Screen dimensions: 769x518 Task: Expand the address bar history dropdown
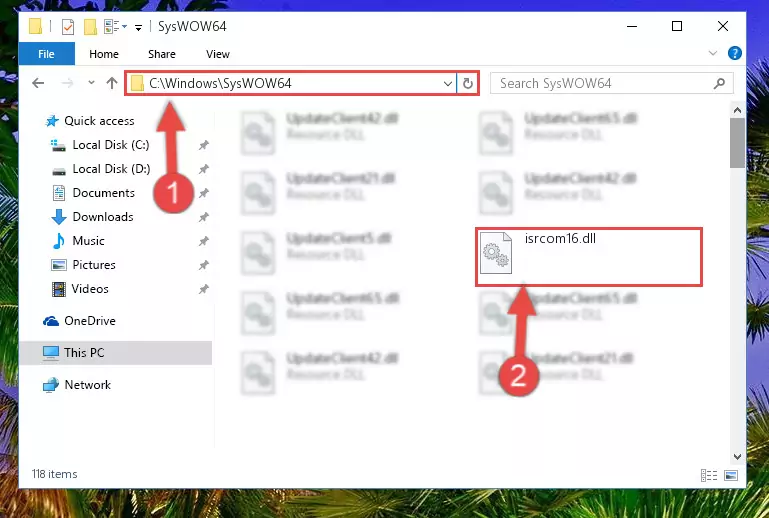pos(448,84)
